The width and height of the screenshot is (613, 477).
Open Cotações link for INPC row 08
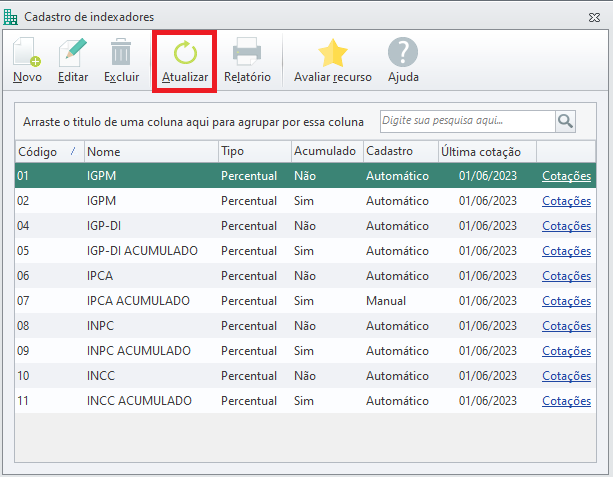pyautogui.click(x=566, y=326)
